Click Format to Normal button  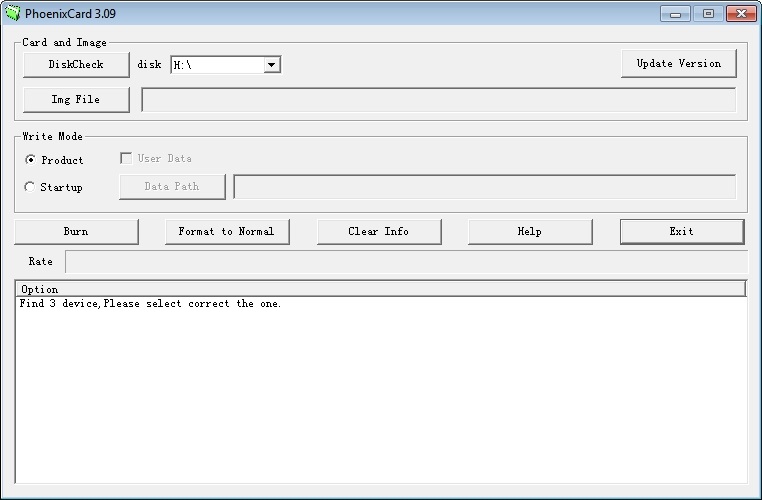(x=227, y=232)
